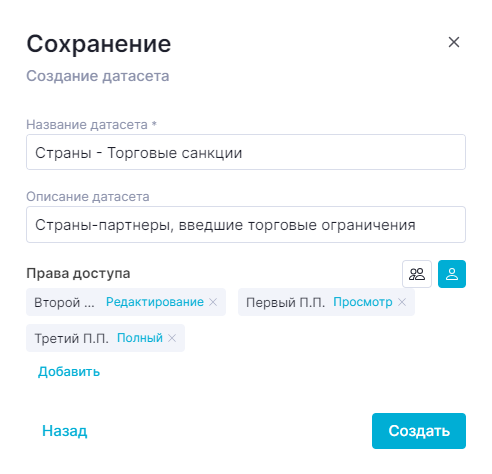492x474 pixels.
Task: Click the Права доступа heading
Action: (x=78, y=273)
